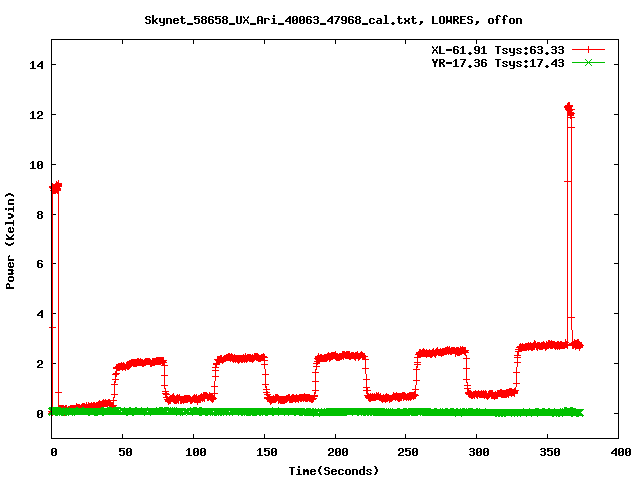Screen dimensions: 640x480
Task: Click the red legend line sample marker
Action: pyautogui.click(x=588, y=50)
